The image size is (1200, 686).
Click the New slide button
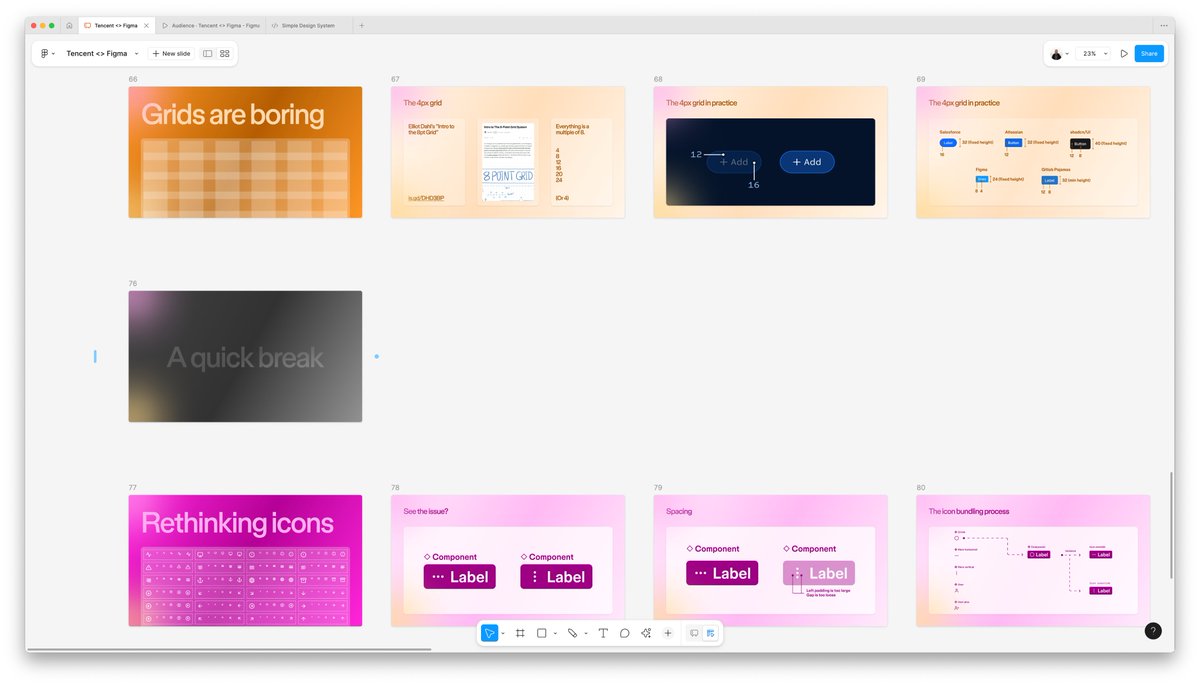click(171, 53)
